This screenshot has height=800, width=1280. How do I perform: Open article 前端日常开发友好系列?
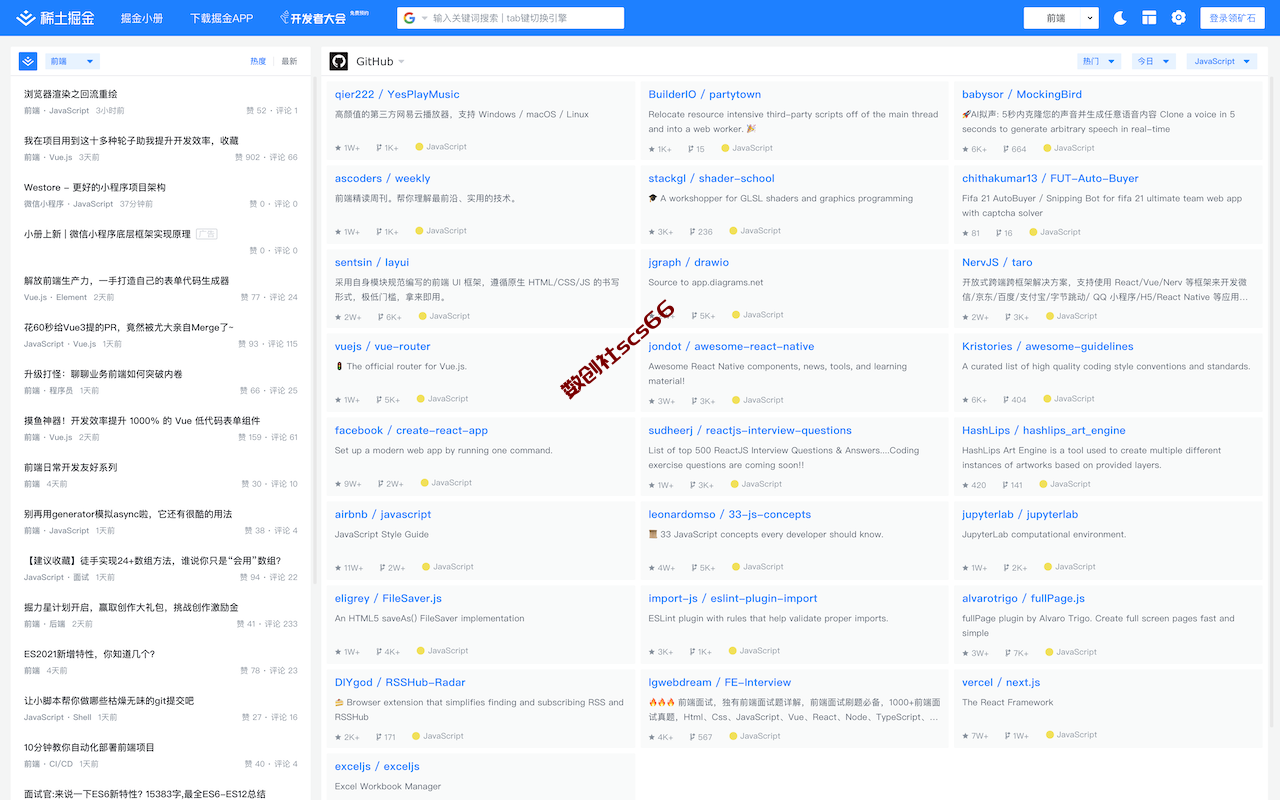(x=70, y=467)
